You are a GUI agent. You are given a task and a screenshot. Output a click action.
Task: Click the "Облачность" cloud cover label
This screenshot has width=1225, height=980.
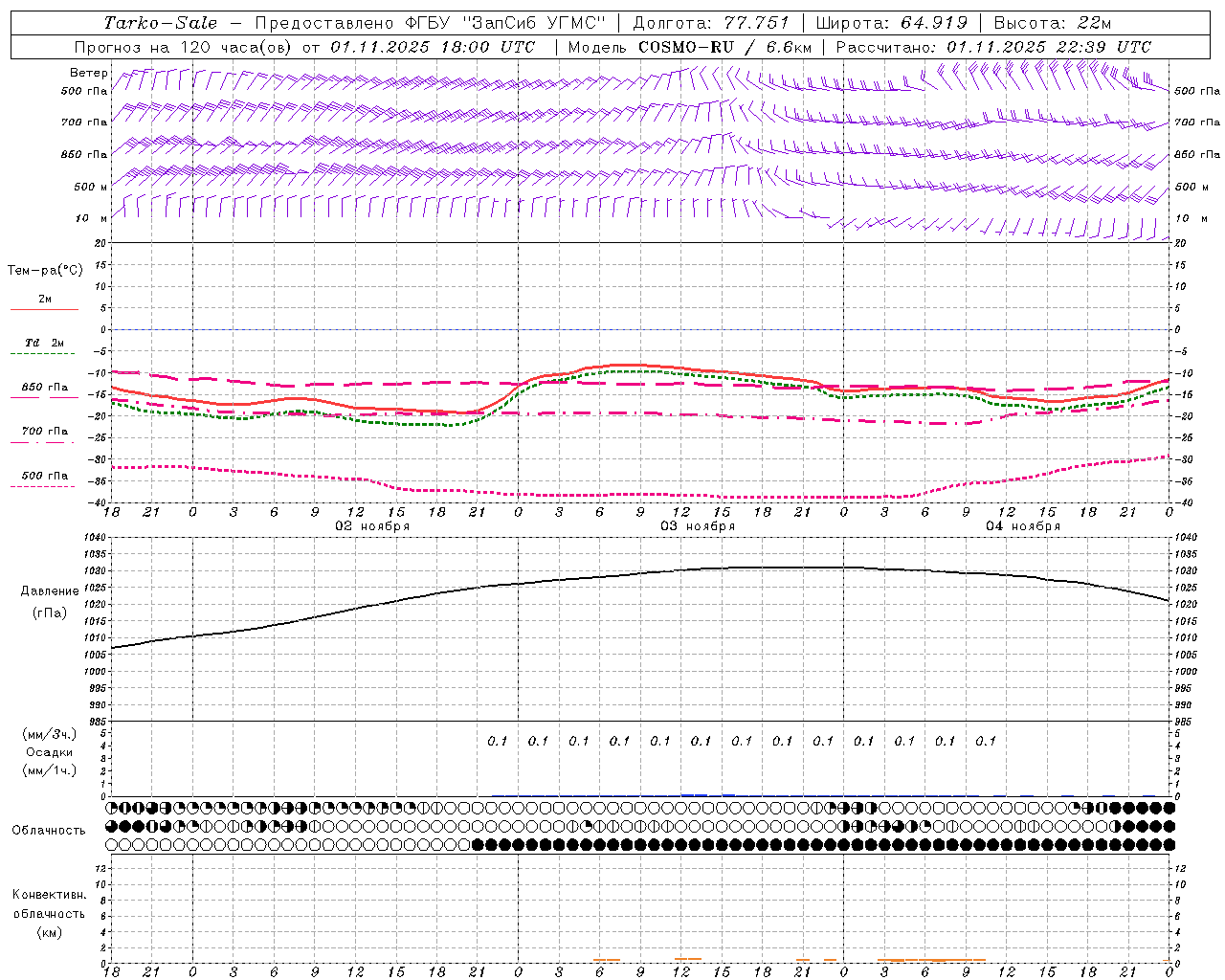pos(49,830)
